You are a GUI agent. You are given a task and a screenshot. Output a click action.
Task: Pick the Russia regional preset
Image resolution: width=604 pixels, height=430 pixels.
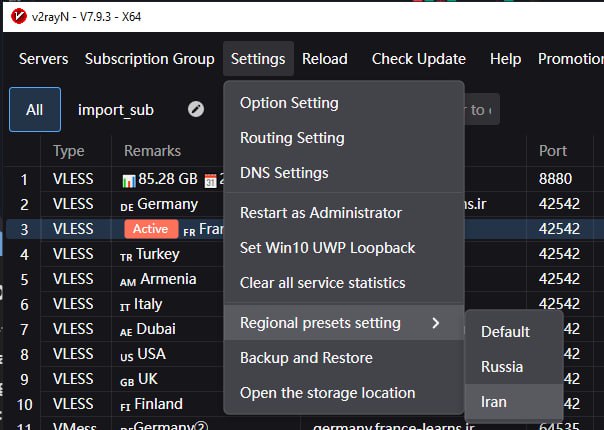514,367
